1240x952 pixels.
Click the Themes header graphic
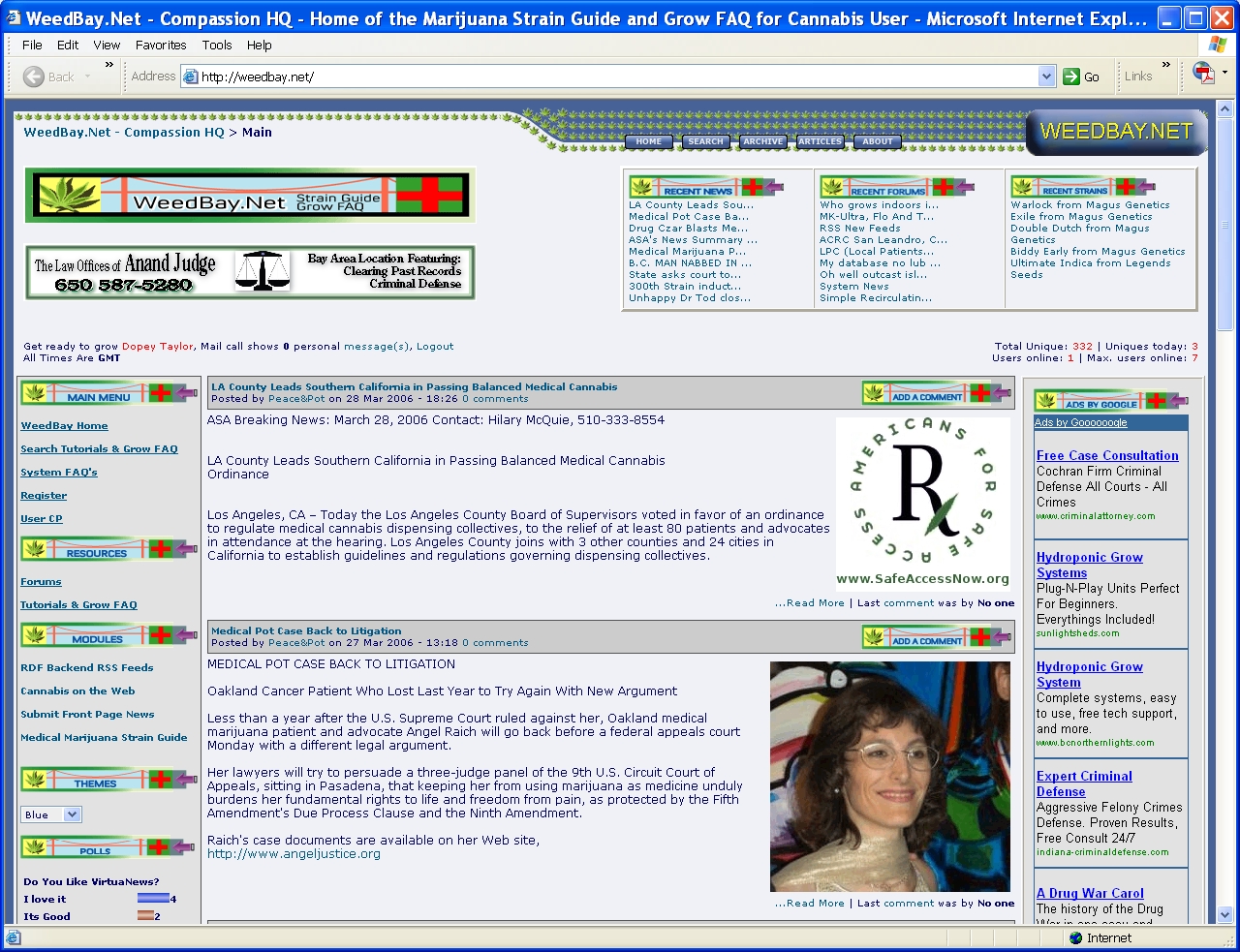coord(109,780)
